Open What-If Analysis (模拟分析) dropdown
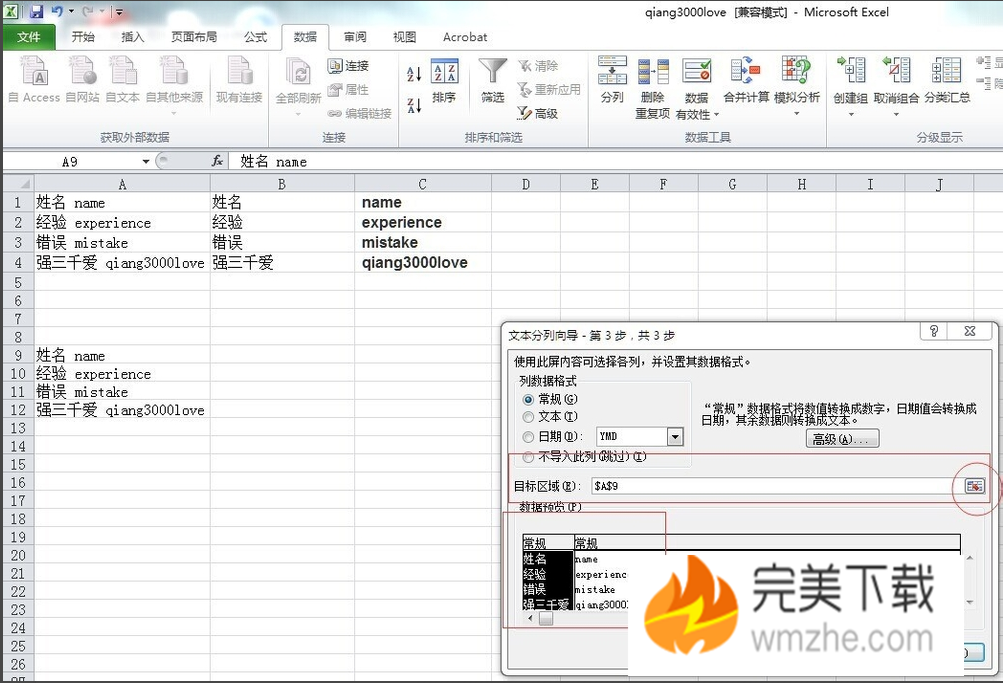The height and width of the screenshot is (683, 1003). pos(796,114)
